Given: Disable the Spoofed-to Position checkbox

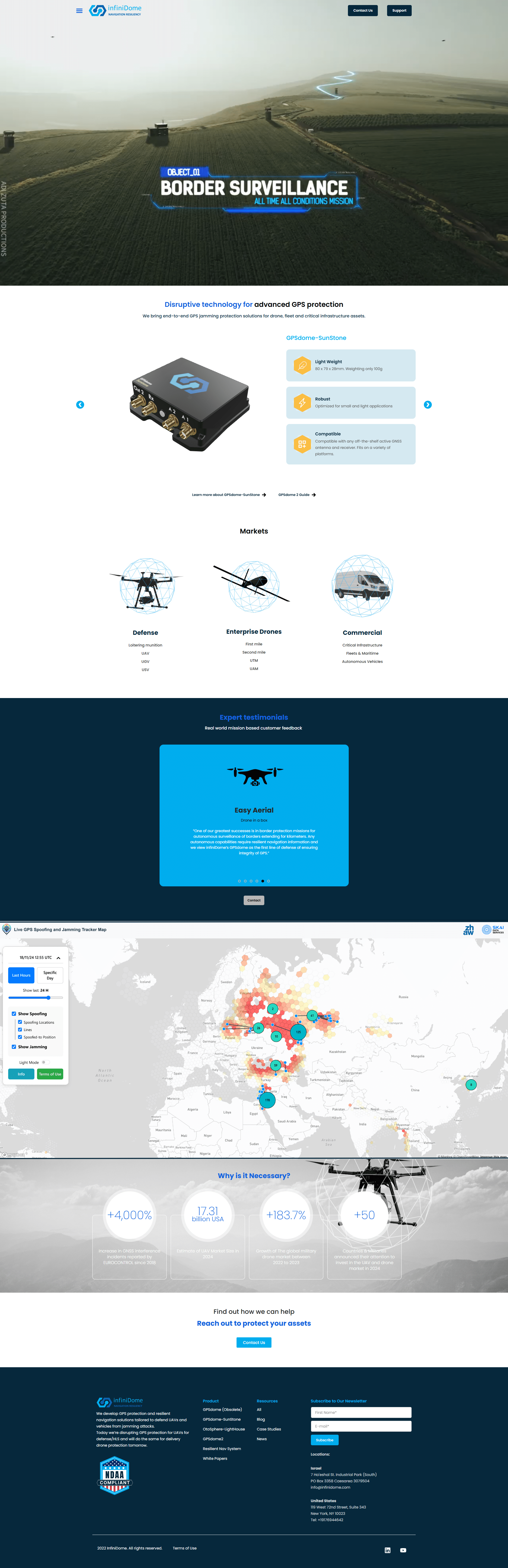Looking at the screenshot, I should (20, 1037).
